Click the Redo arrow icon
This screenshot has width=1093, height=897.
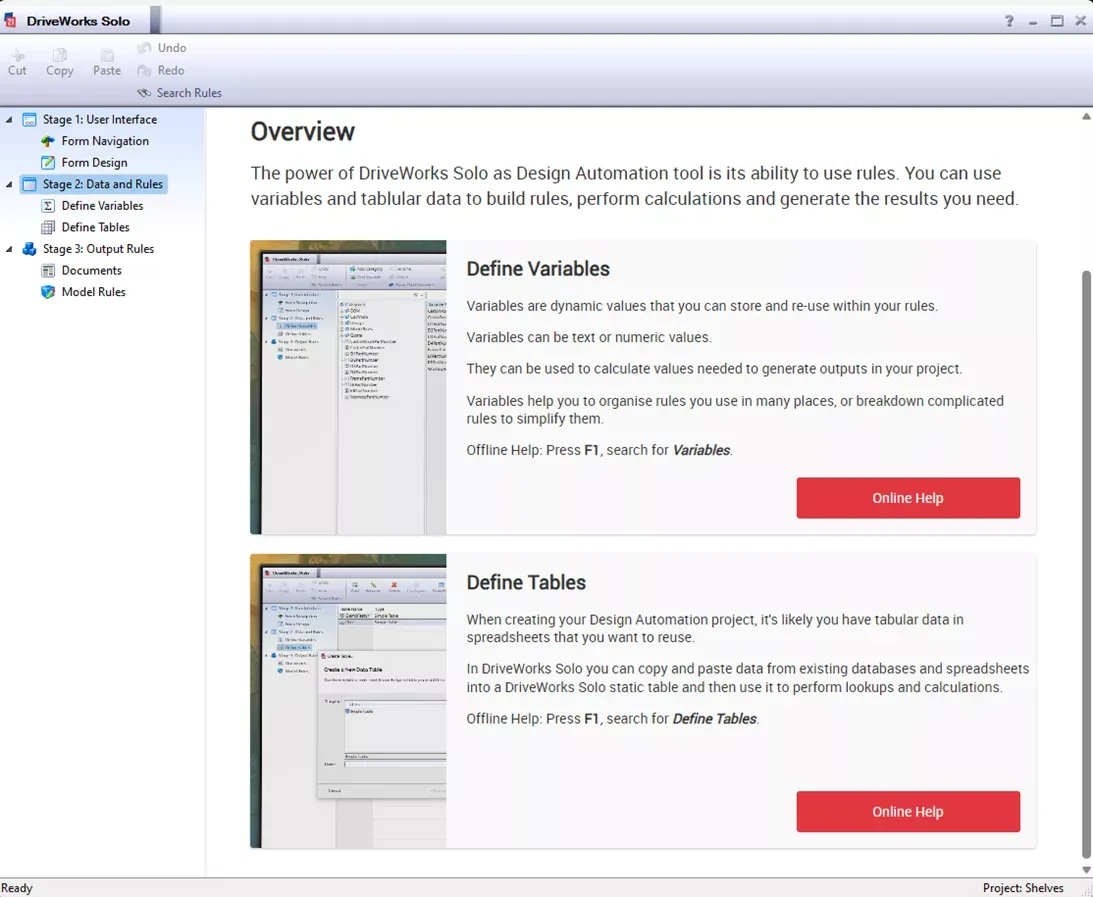click(144, 70)
